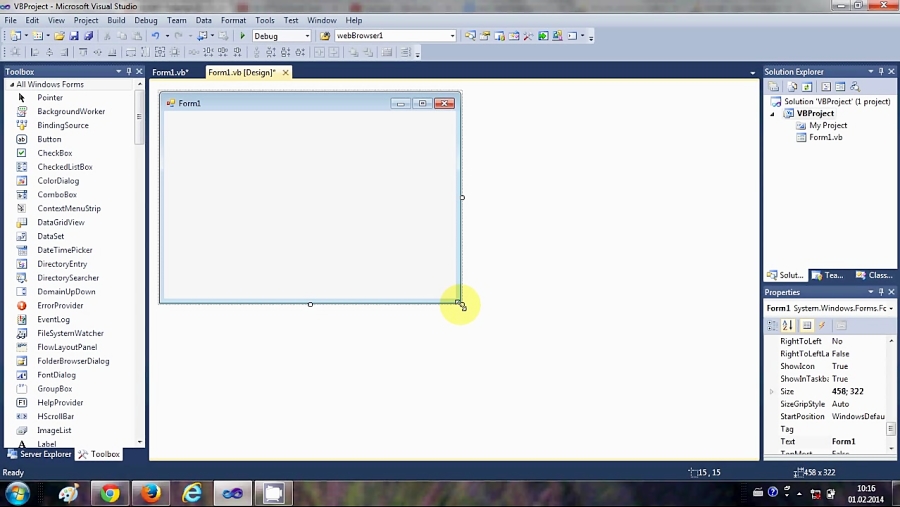The width and height of the screenshot is (900, 507).
Task: Select Form1.vb in Solution Explorer
Action: pyautogui.click(x=825, y=137)
